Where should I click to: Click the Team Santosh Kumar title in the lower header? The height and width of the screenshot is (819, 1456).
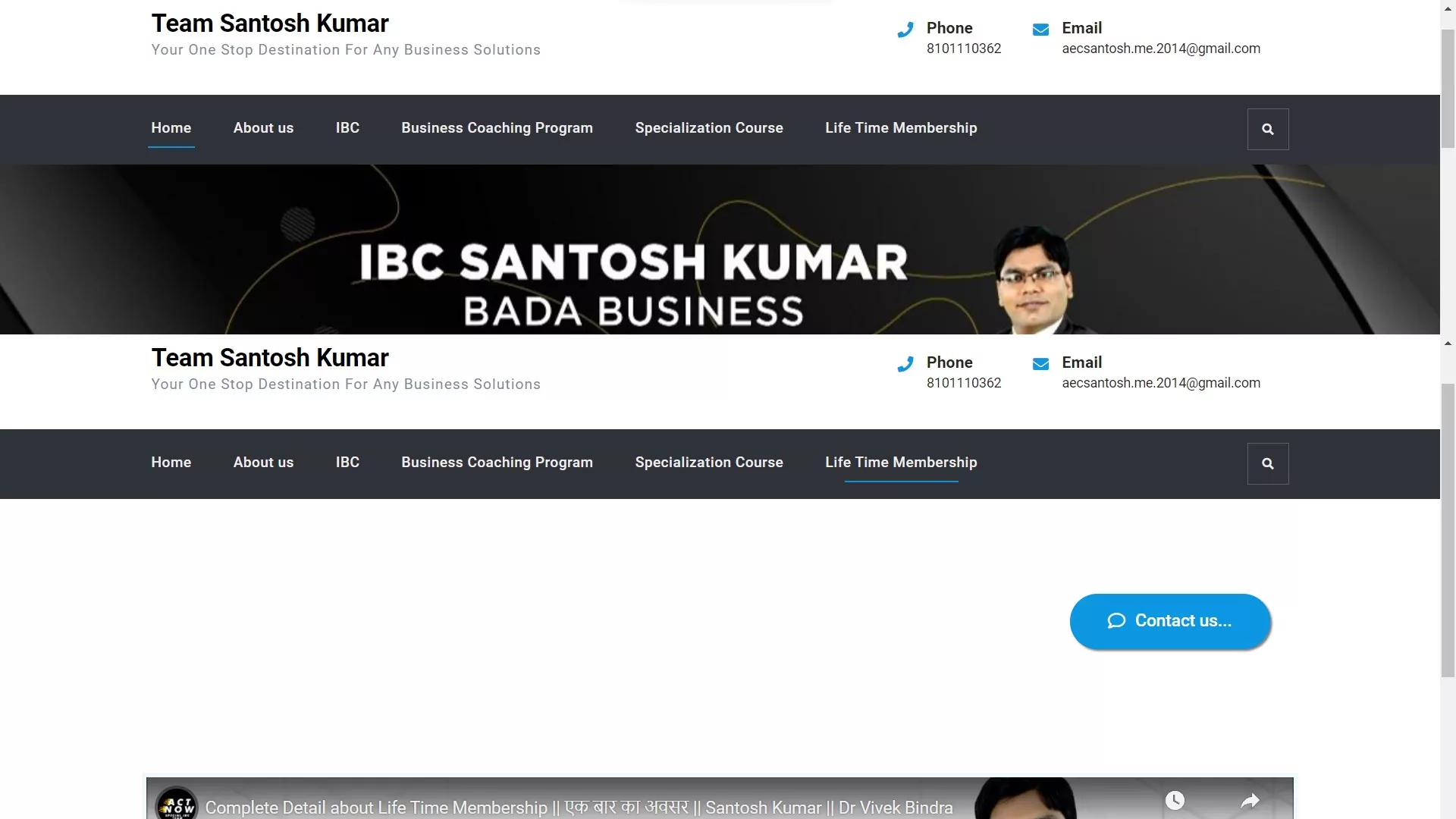(270, 358)
